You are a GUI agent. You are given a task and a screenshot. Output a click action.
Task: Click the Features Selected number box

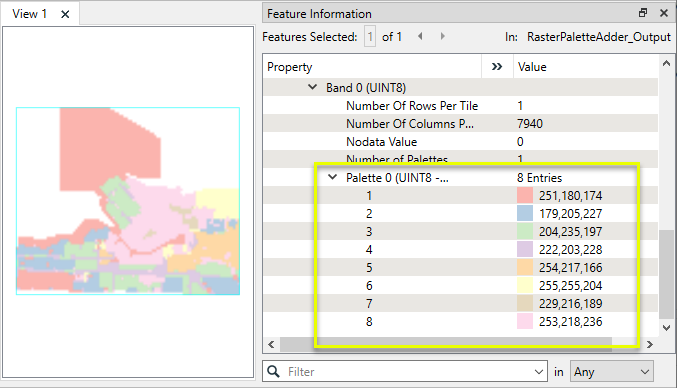point(370,37)
